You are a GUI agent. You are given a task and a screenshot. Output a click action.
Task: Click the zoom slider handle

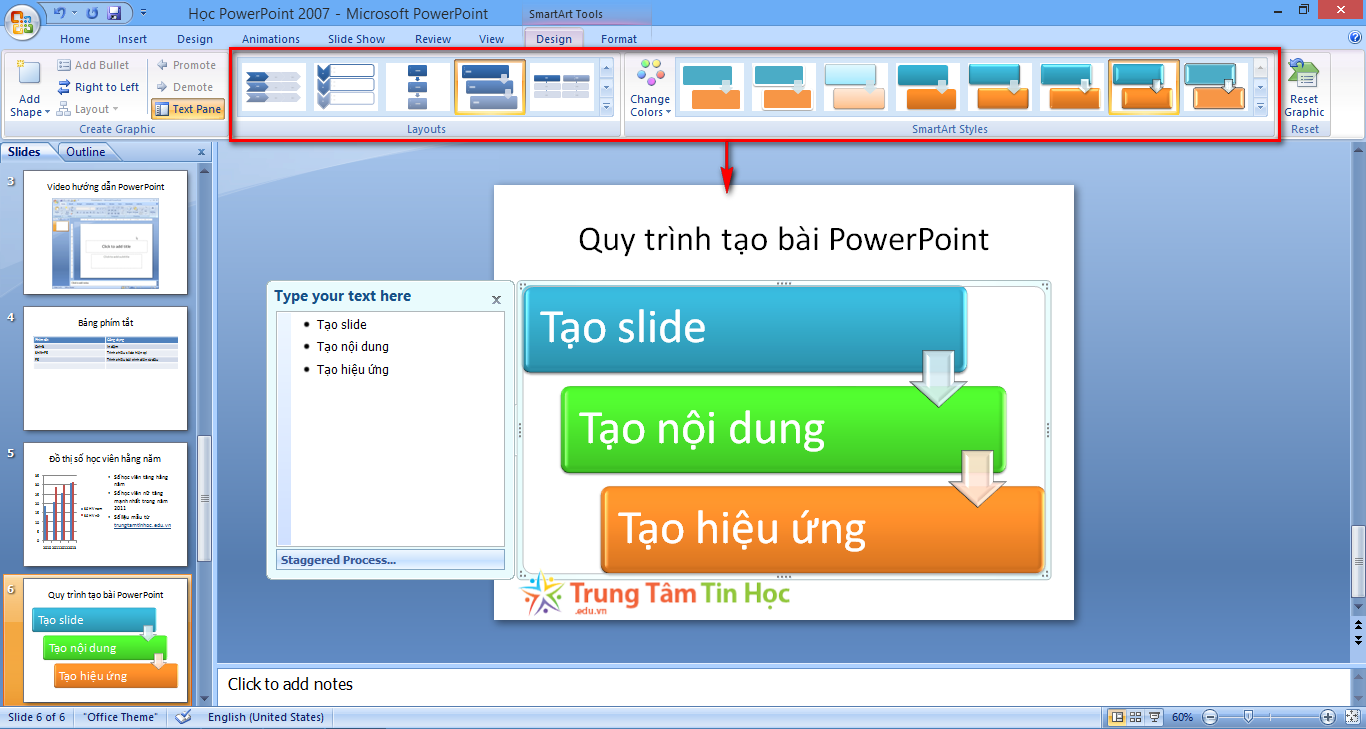point(1248,717)
